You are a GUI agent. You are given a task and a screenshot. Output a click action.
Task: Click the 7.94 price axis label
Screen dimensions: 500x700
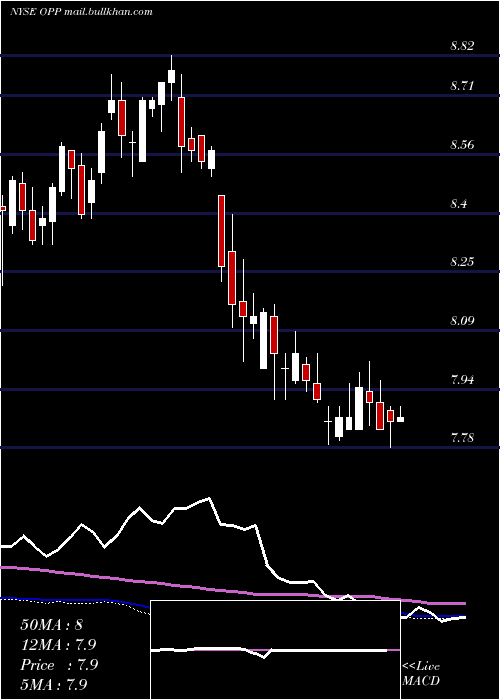462,380
